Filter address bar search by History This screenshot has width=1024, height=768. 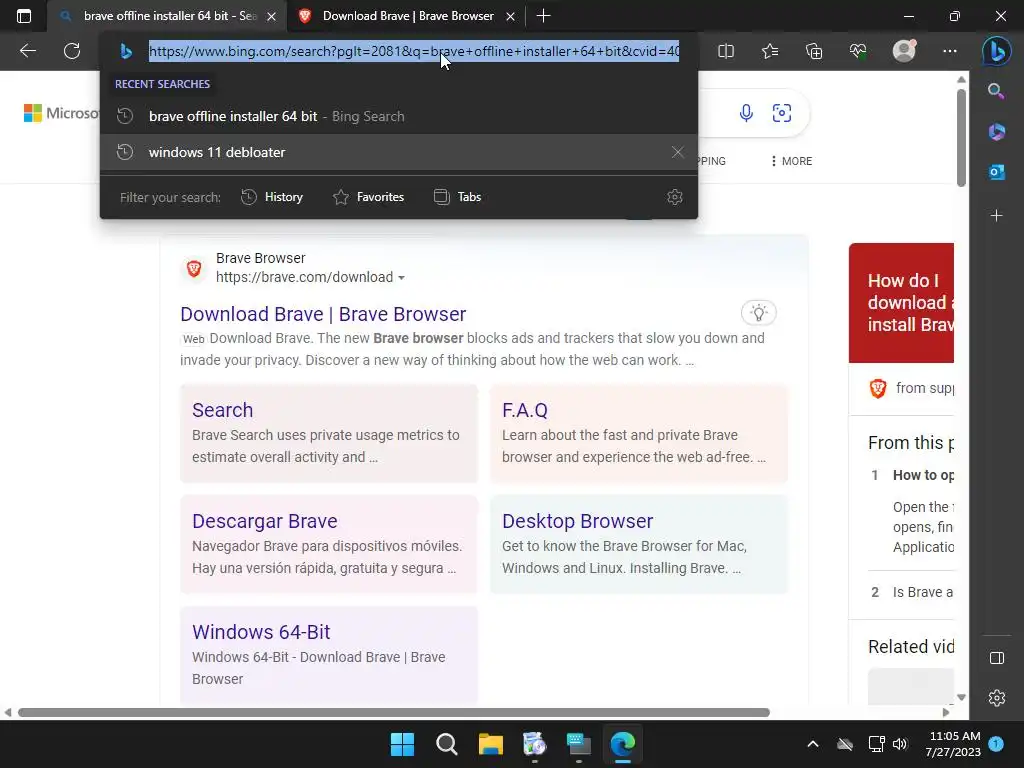click(x=272, y=197)
